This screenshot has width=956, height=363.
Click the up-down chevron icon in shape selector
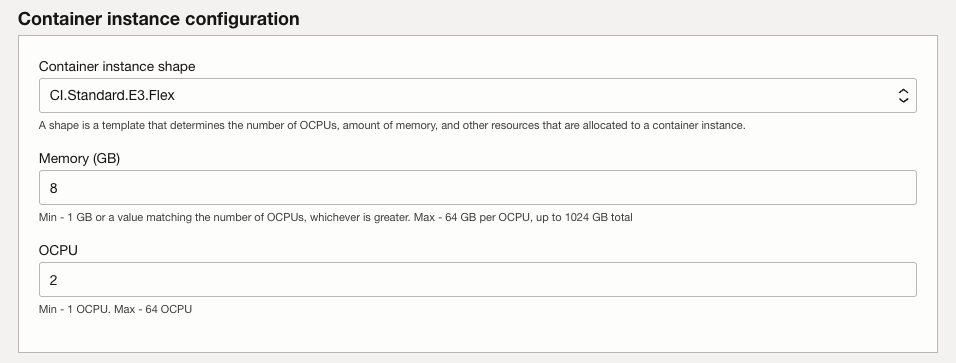[x=903, y=96]
